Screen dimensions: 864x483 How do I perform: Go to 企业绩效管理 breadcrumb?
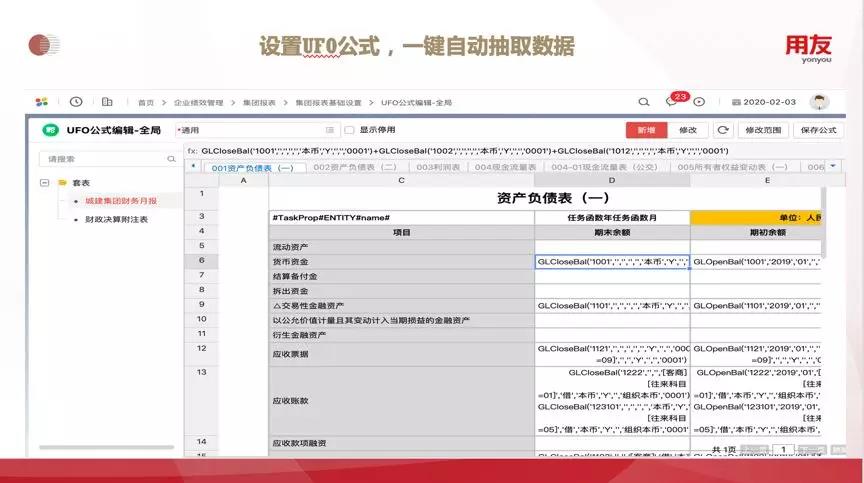(198, 102)
